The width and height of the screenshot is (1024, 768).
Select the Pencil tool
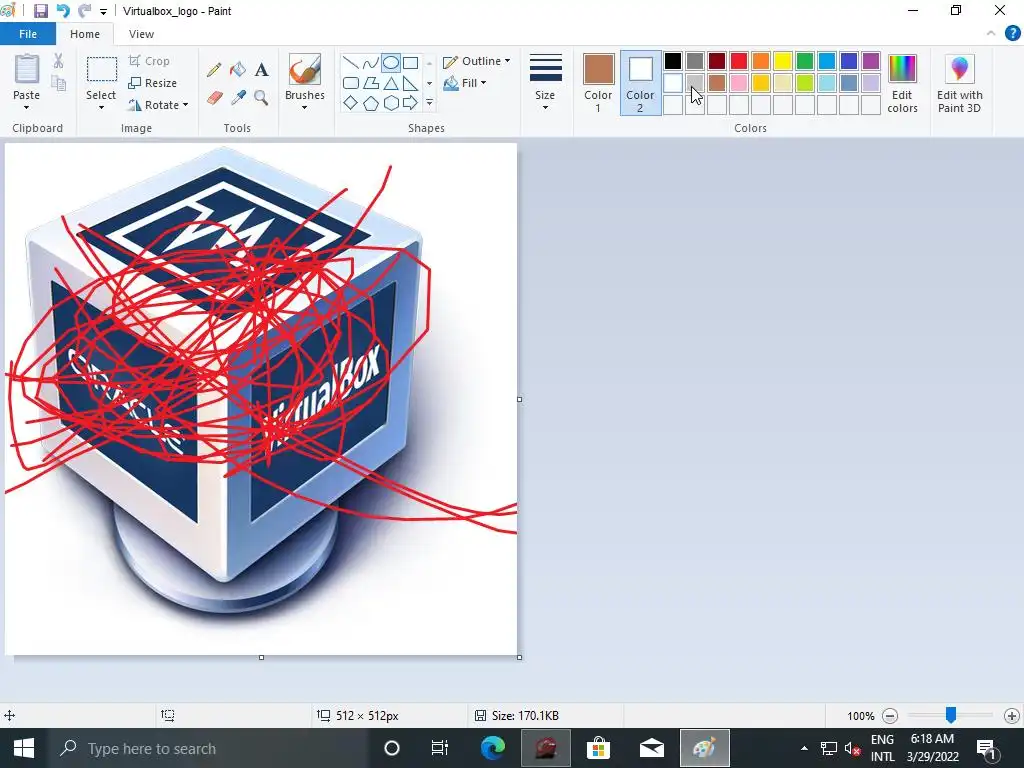point(214,69)
